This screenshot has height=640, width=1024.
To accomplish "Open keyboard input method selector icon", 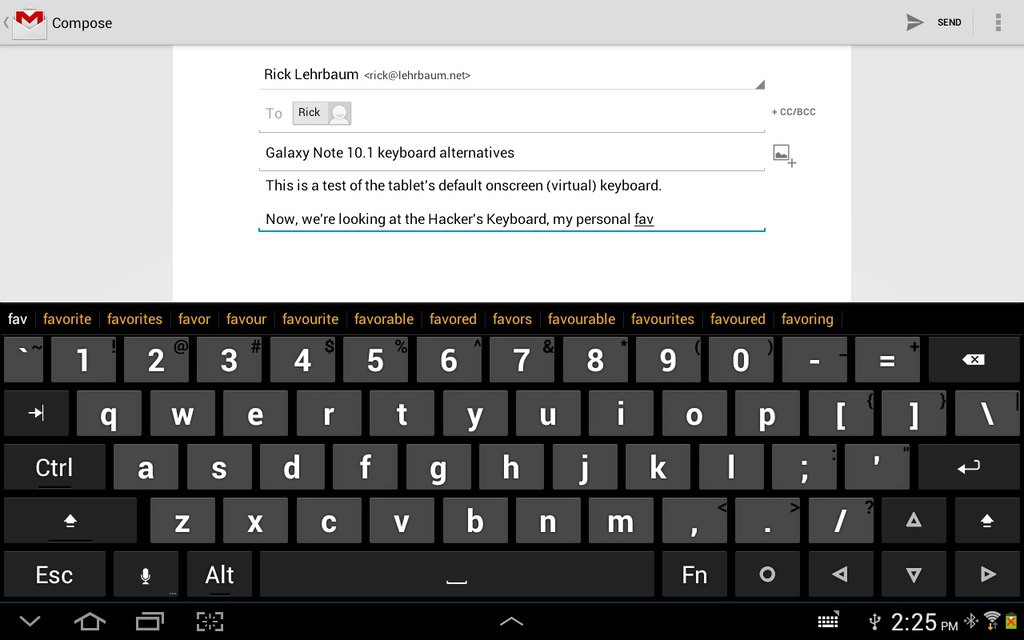I will pos(828,620).
